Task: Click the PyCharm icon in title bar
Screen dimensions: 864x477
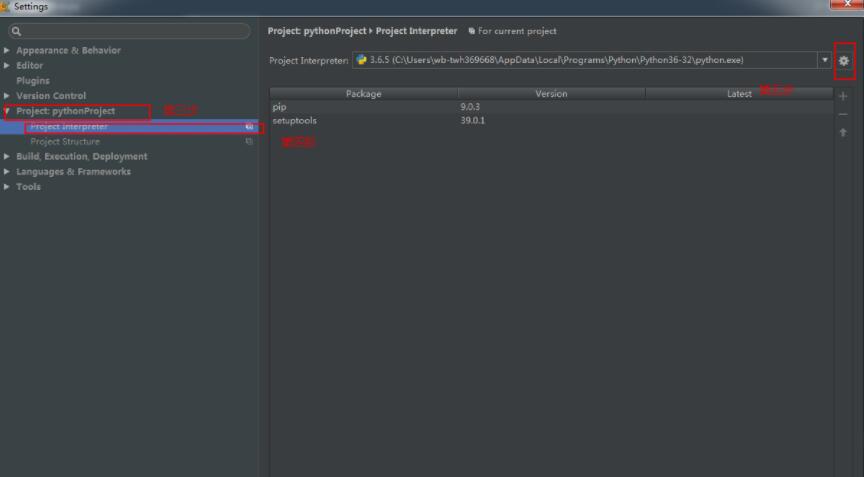Action: point(5,6)
